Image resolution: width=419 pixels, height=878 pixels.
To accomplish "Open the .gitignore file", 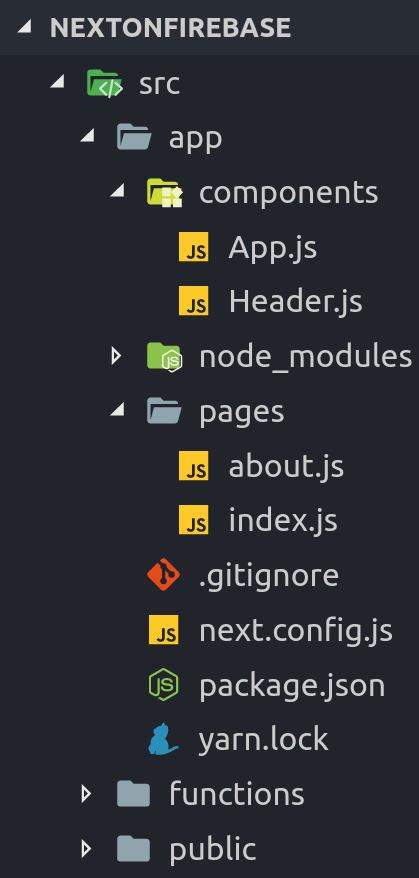I will [269, 576].
